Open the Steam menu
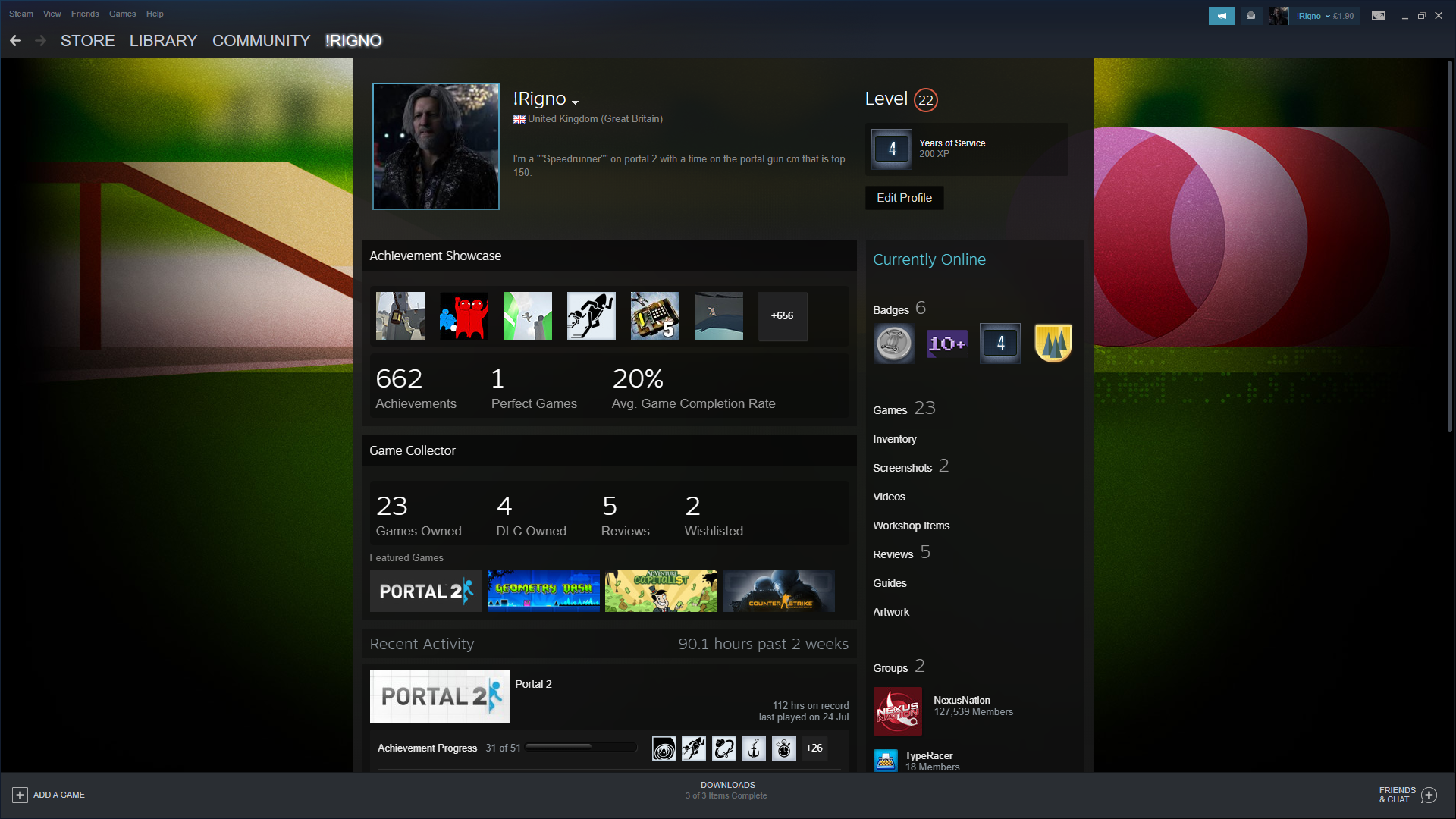 [21, 14]
